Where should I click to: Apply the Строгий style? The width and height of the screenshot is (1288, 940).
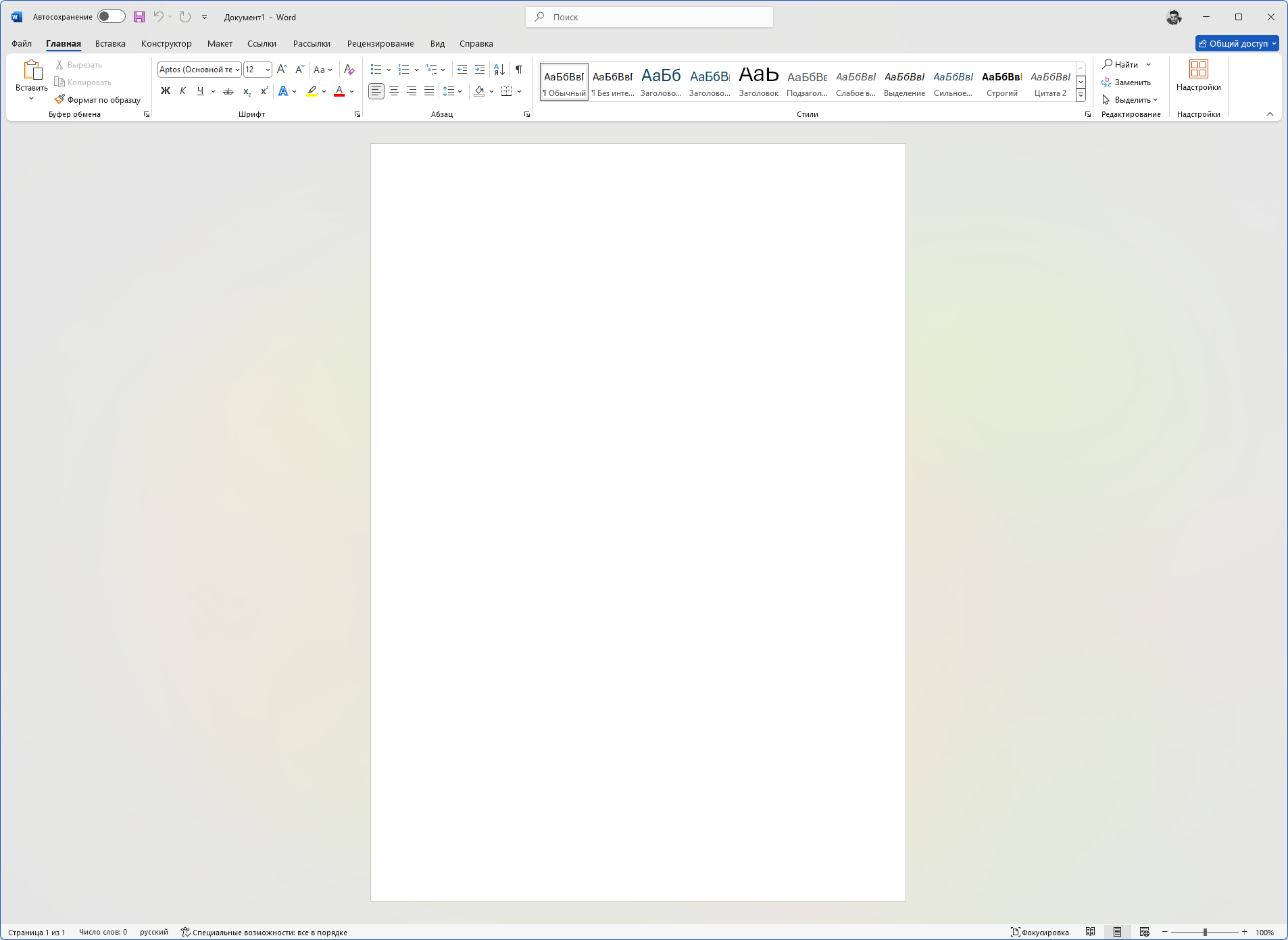tap(1002, 82)
